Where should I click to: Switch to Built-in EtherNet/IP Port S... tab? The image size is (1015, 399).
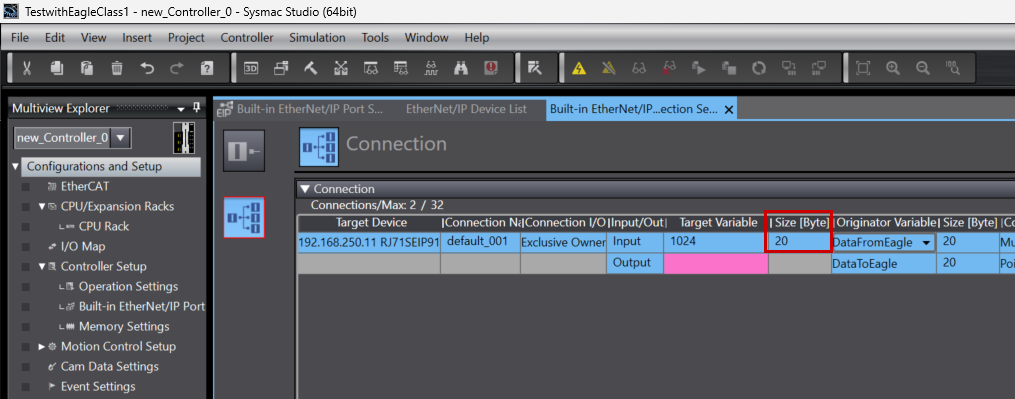[x=303, y=109]
